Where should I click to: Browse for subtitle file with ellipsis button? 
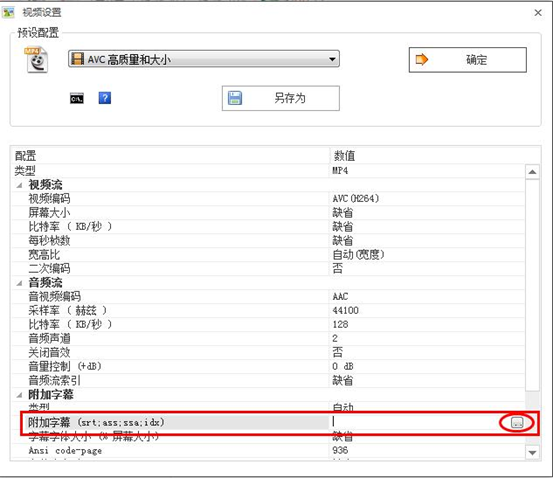click(517, 422)
